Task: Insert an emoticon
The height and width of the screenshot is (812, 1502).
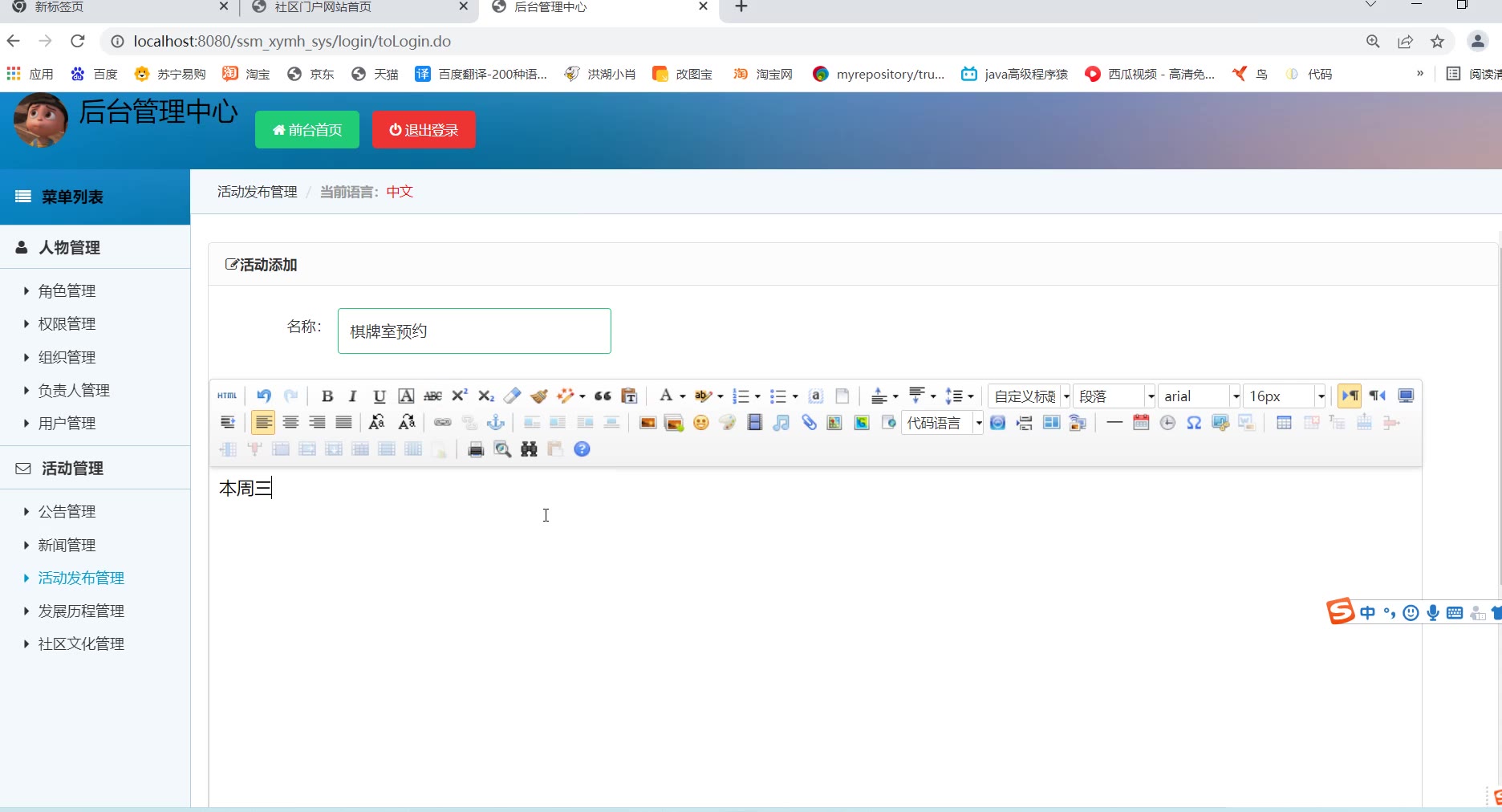Action: pos(701,422)
